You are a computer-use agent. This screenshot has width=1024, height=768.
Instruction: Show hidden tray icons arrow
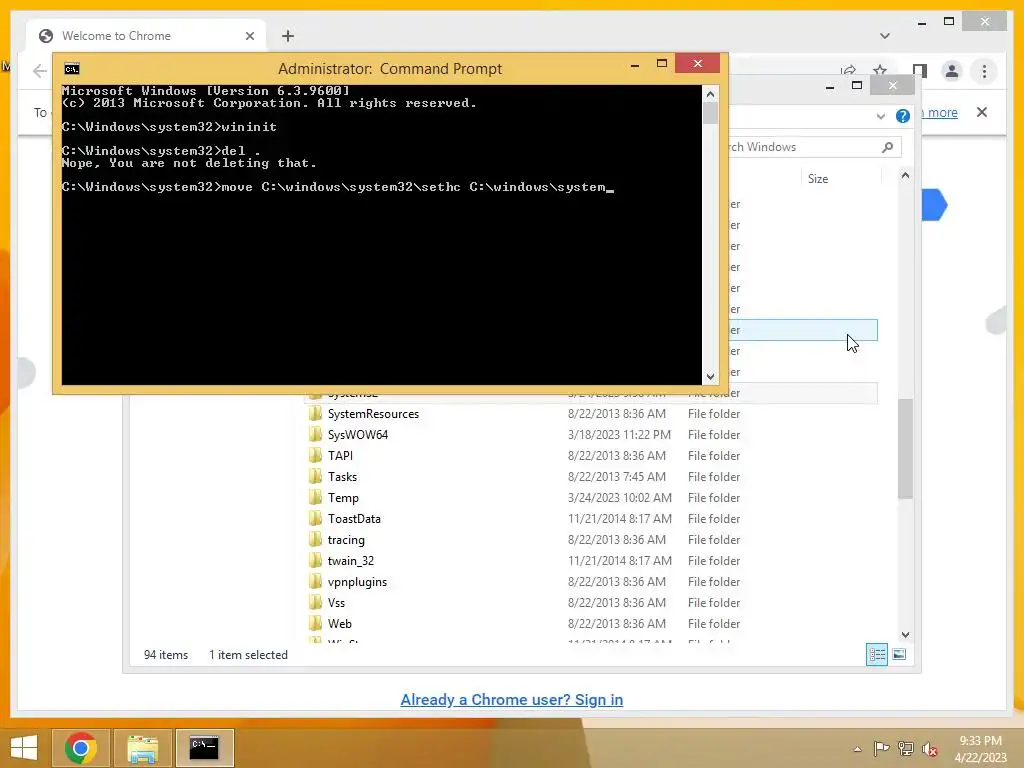point(857,749)
